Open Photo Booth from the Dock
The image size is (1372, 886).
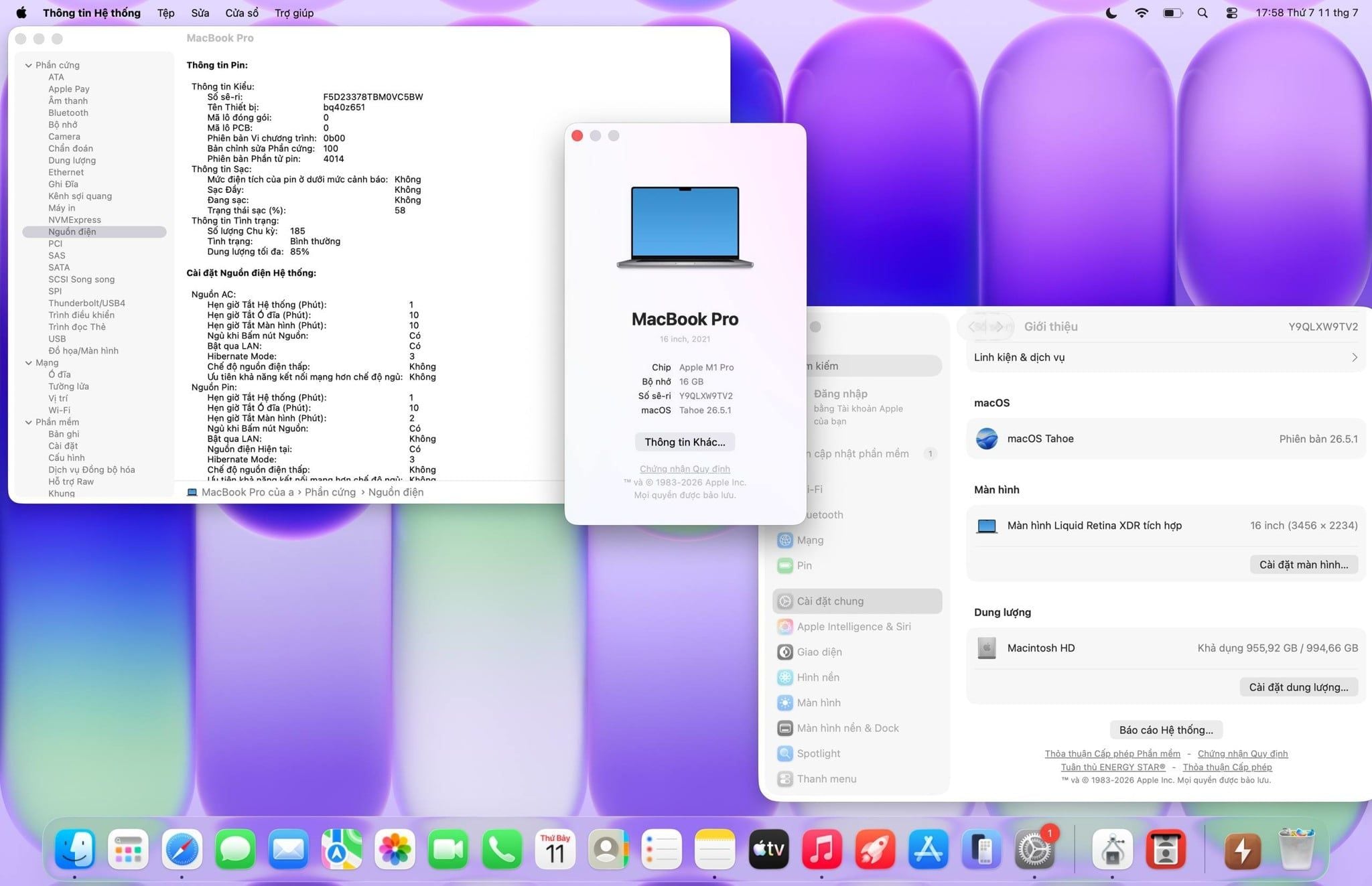tap(1166, 848)
